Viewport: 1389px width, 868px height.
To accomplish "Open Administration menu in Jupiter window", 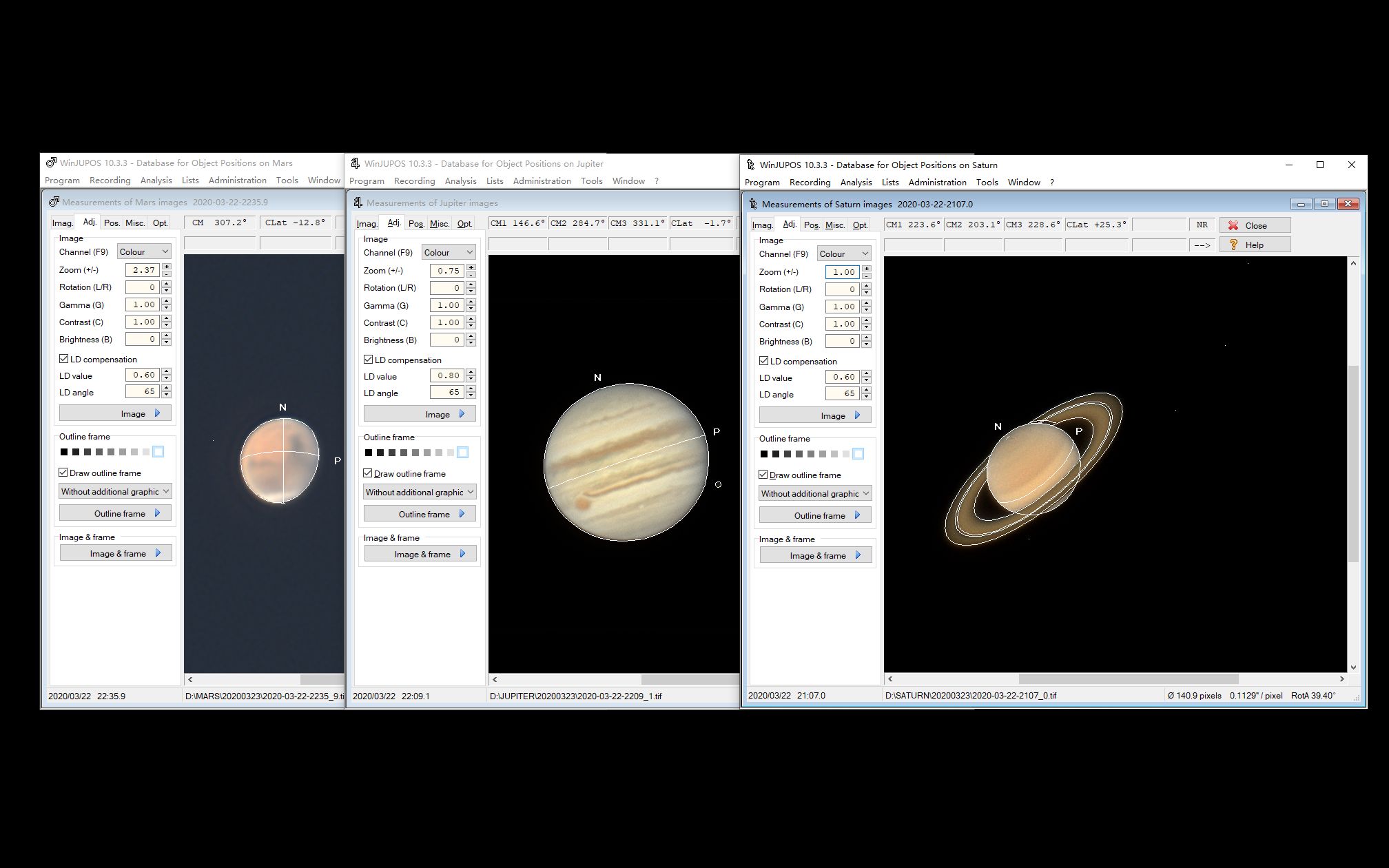I will (x=542, y=180).
